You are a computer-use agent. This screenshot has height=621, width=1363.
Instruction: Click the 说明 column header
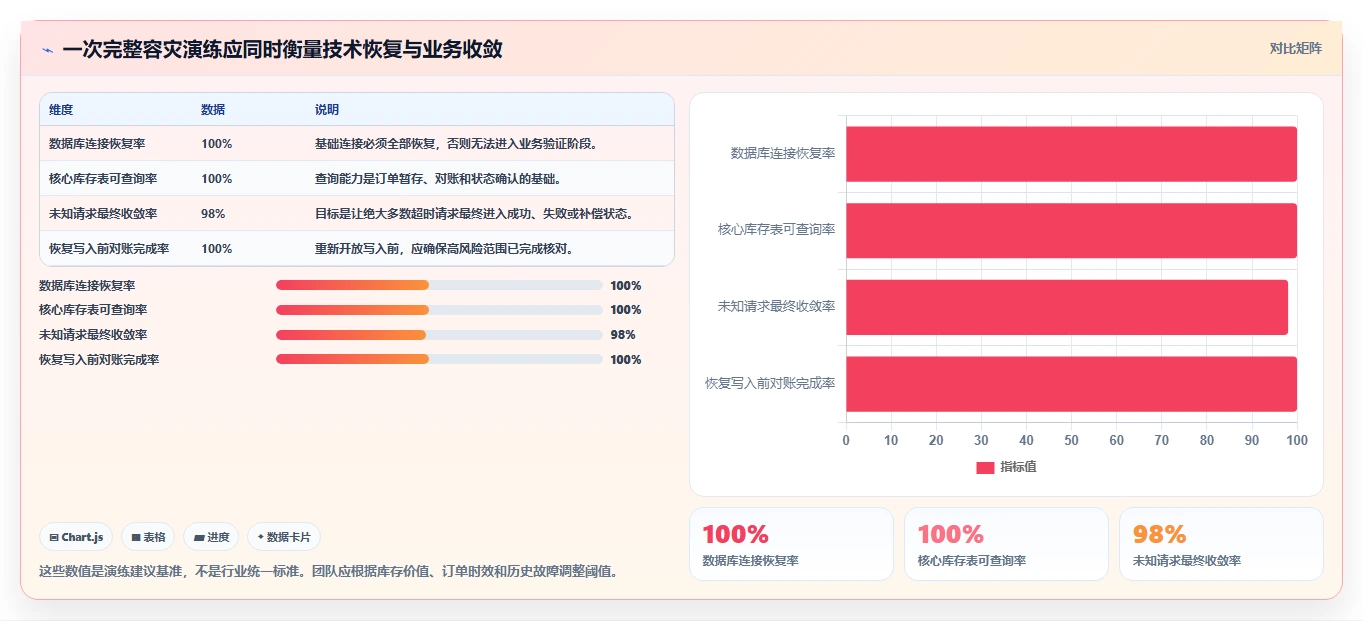(327, 109)
